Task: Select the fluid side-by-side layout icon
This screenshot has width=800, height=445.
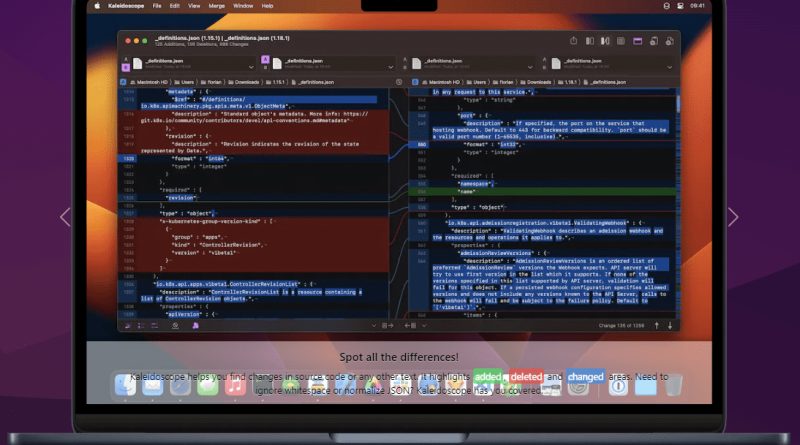Action: point(605,41)
